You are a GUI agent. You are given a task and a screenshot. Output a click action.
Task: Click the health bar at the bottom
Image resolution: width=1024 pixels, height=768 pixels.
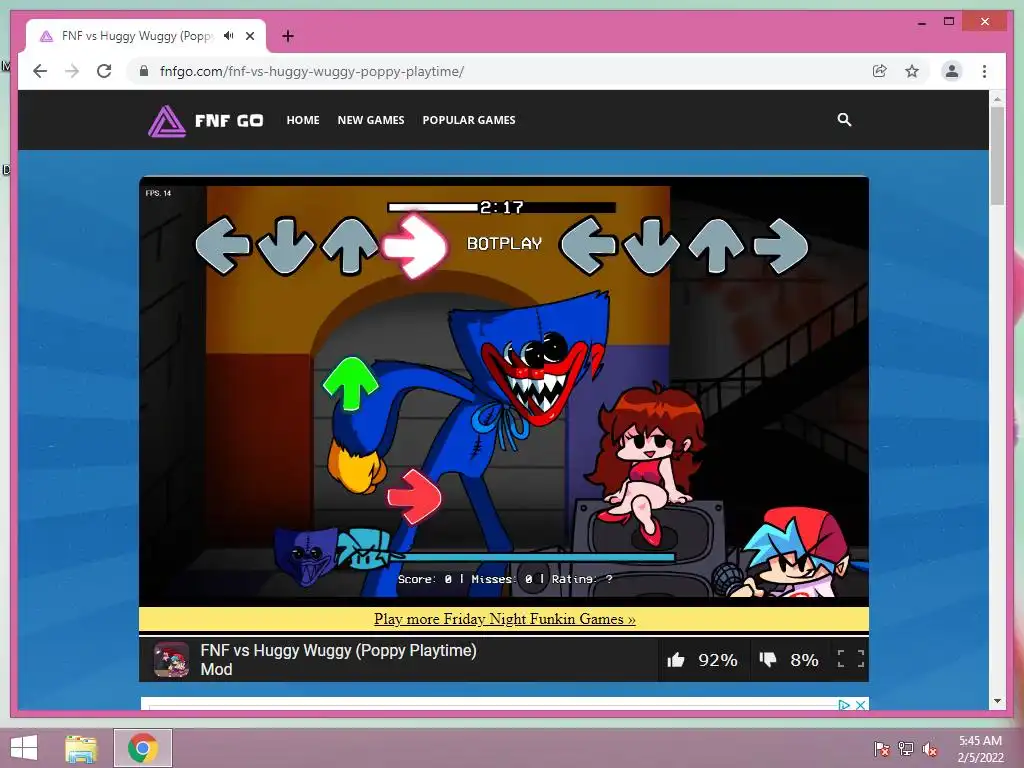532,557
